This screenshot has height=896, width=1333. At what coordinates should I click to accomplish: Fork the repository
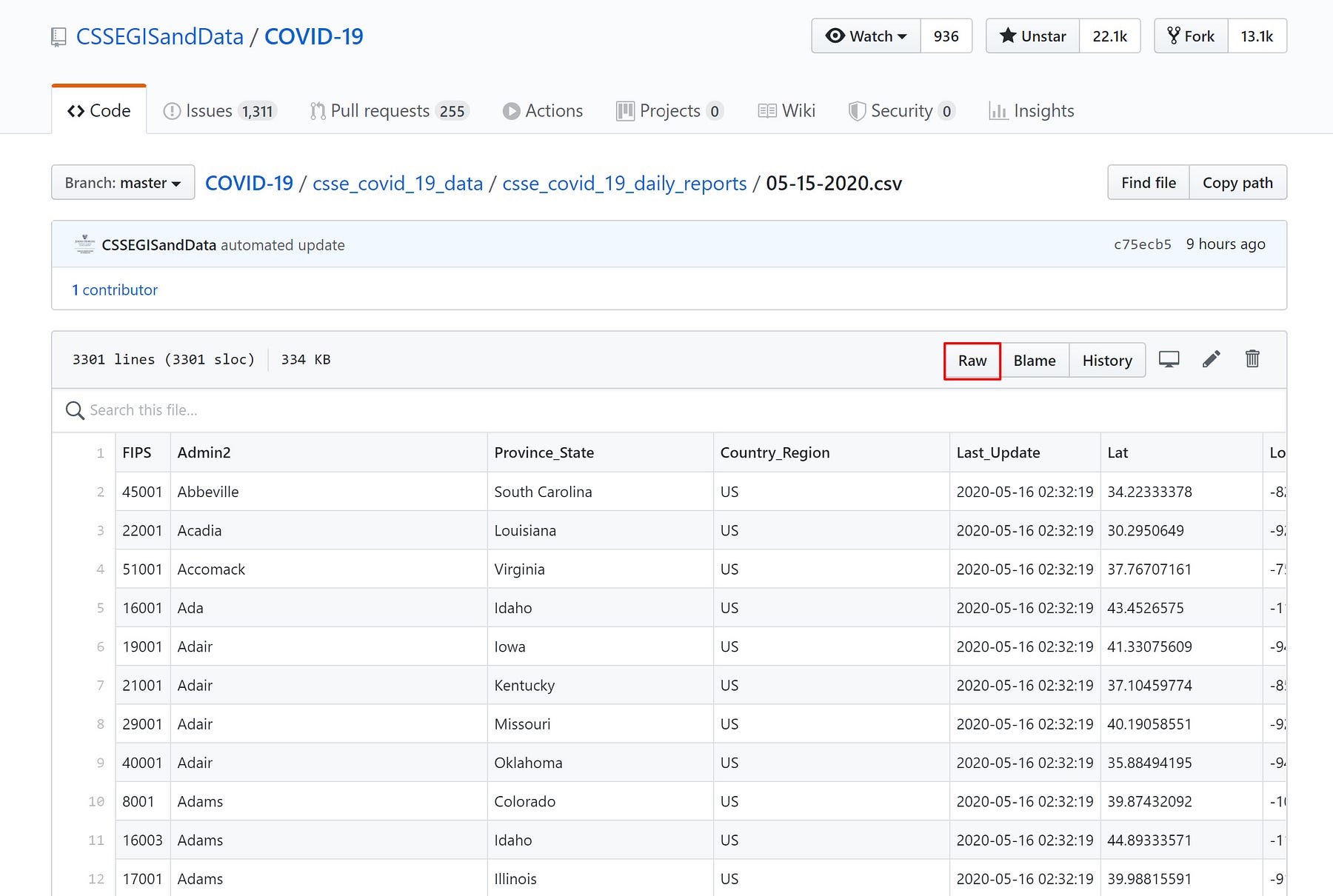point(1192,36)
